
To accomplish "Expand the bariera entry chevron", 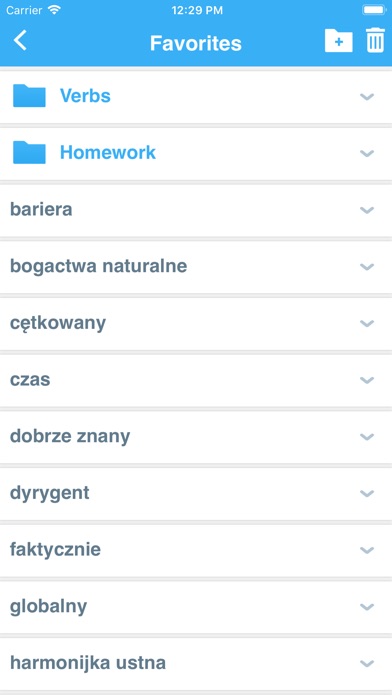I will pos(367,210).
